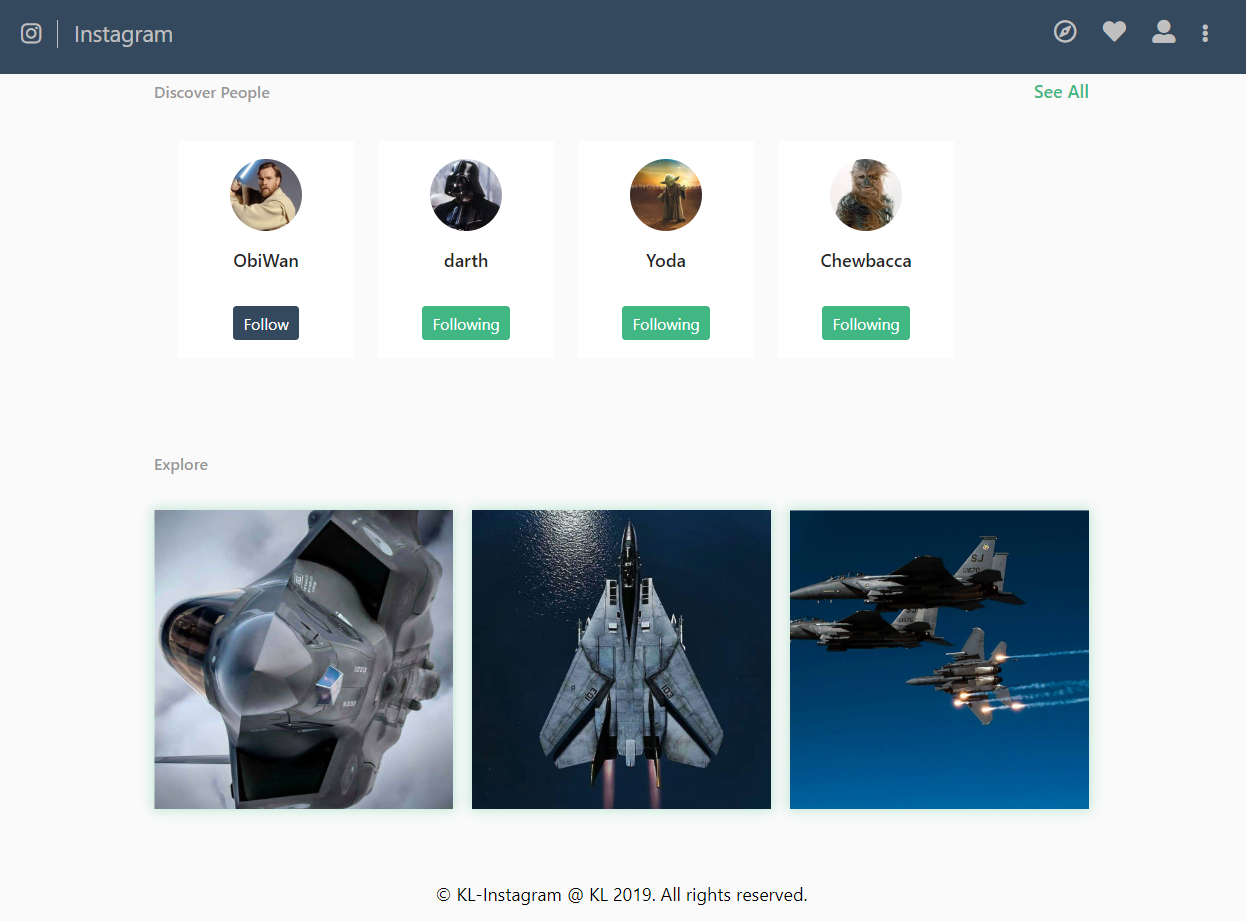The width and height of the screenshot is (1246, 921).
Task: Open Yoda's profile picture
Action: [x=666, y=195]
